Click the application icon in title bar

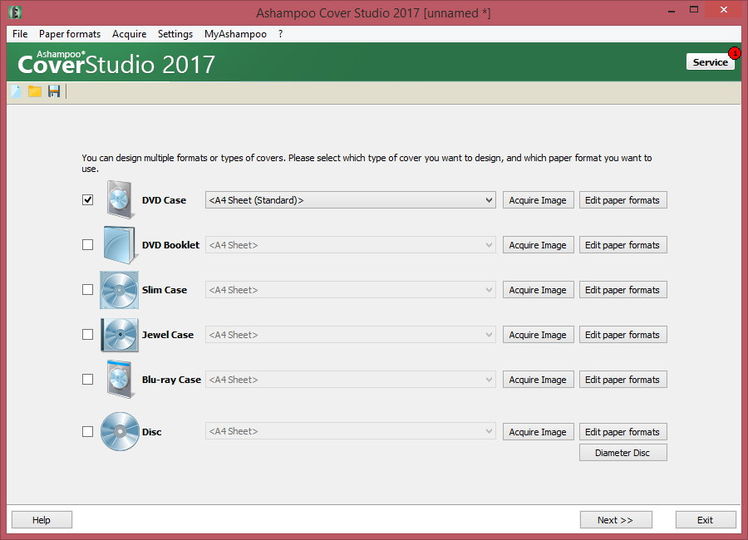(x=15, y=12)
